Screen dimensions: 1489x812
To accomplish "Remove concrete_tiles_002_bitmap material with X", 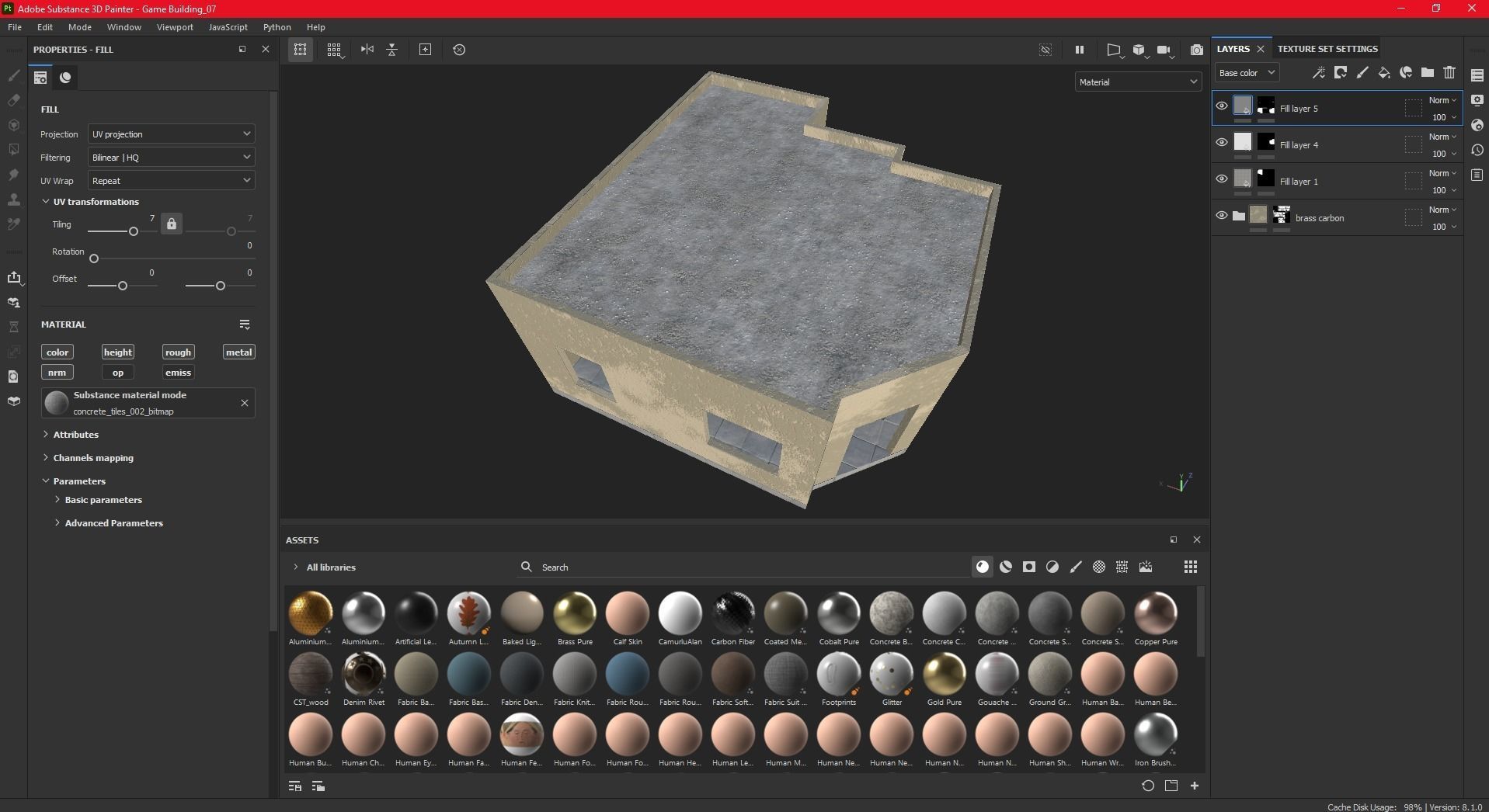I will click(245, 403).
